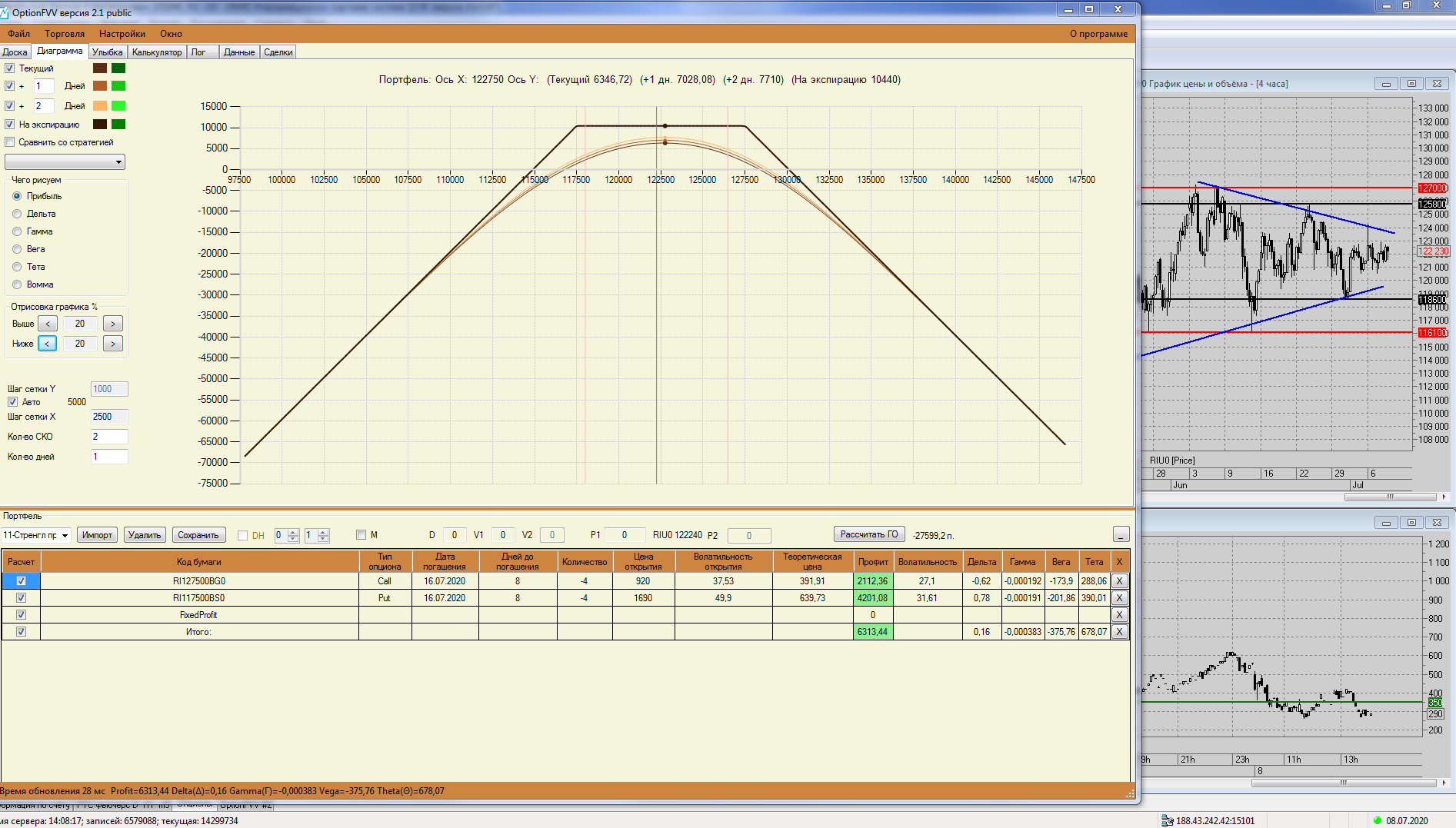
Task: Click the 'Шаг сетки X' input field
Action: point(108,417)
